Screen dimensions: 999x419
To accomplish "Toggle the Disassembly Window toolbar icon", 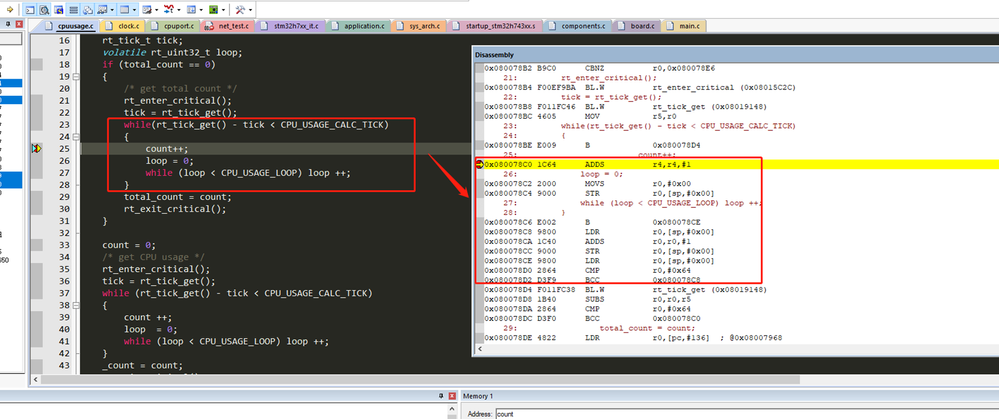I will coord(44,10).
